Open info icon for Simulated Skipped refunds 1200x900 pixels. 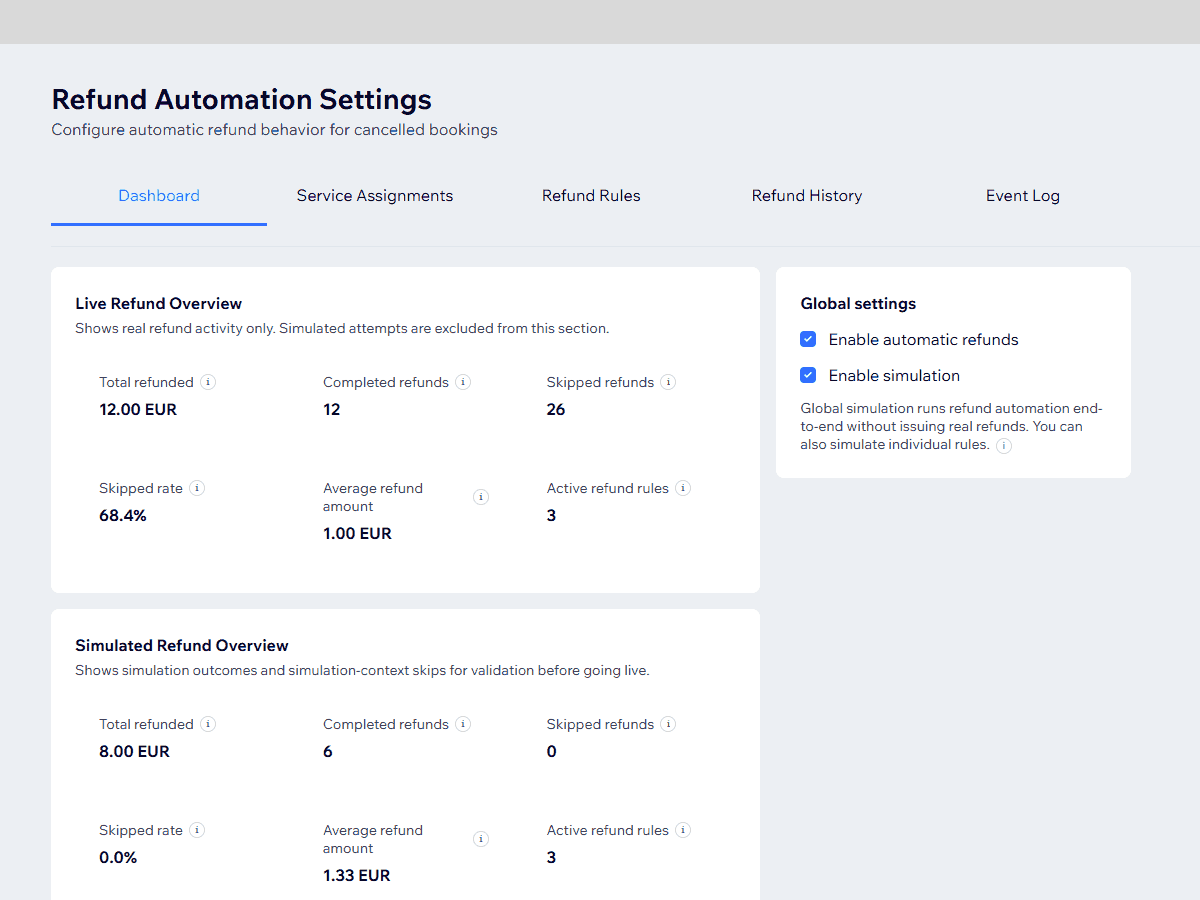(668, 724)
